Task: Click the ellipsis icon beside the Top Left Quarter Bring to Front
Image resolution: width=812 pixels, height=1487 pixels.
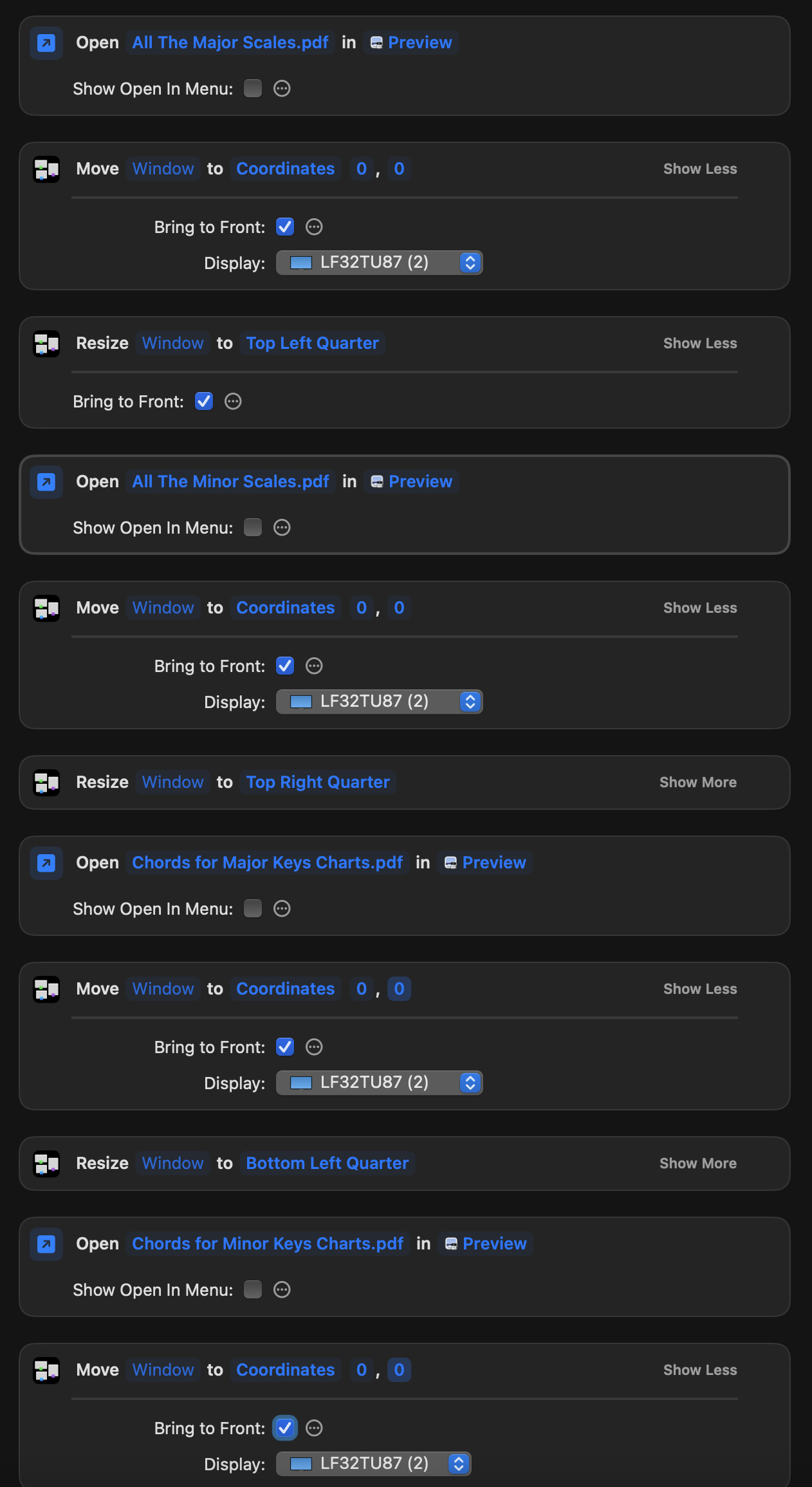Action: [x=233, y=402]
